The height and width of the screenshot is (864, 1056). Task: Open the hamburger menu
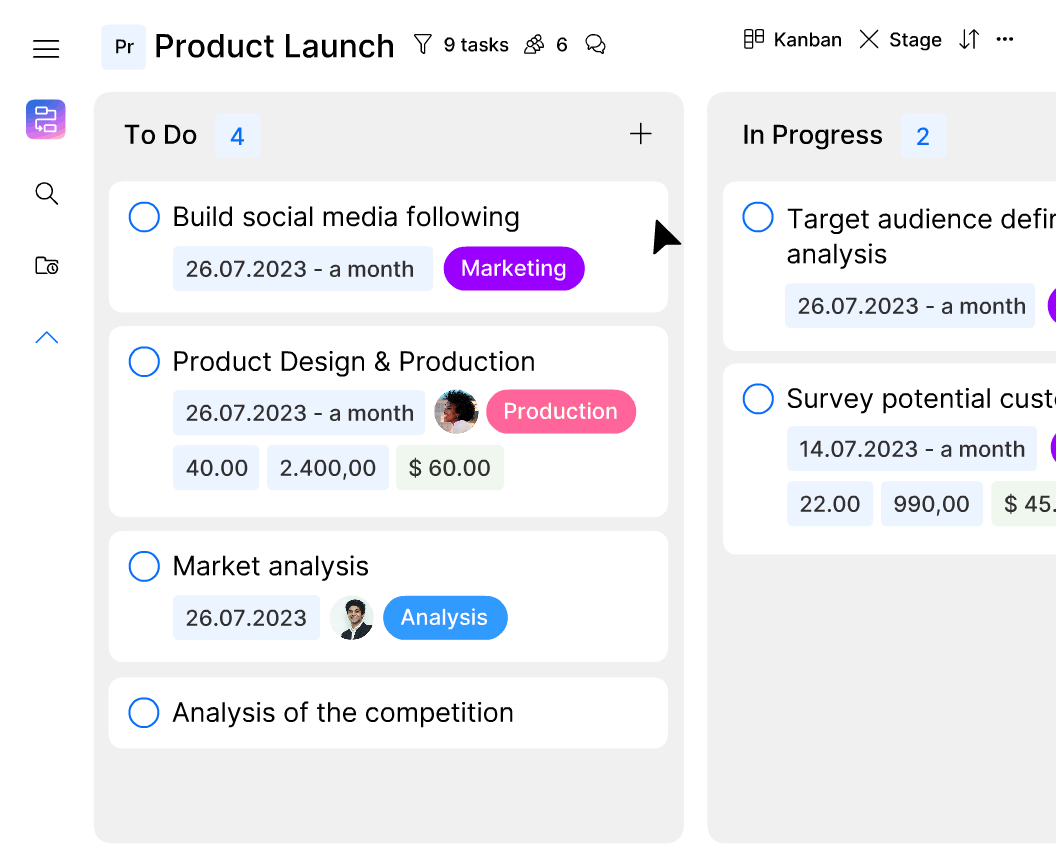click(x=46, y=49)
